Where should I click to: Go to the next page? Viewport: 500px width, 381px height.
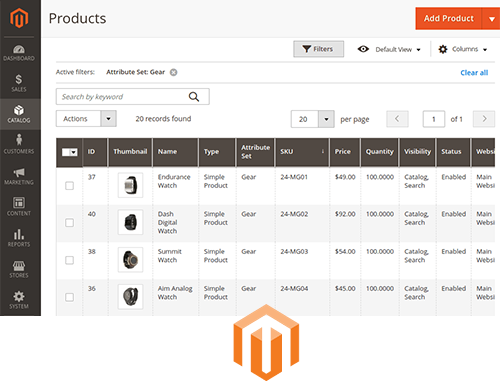coord(484,119)
